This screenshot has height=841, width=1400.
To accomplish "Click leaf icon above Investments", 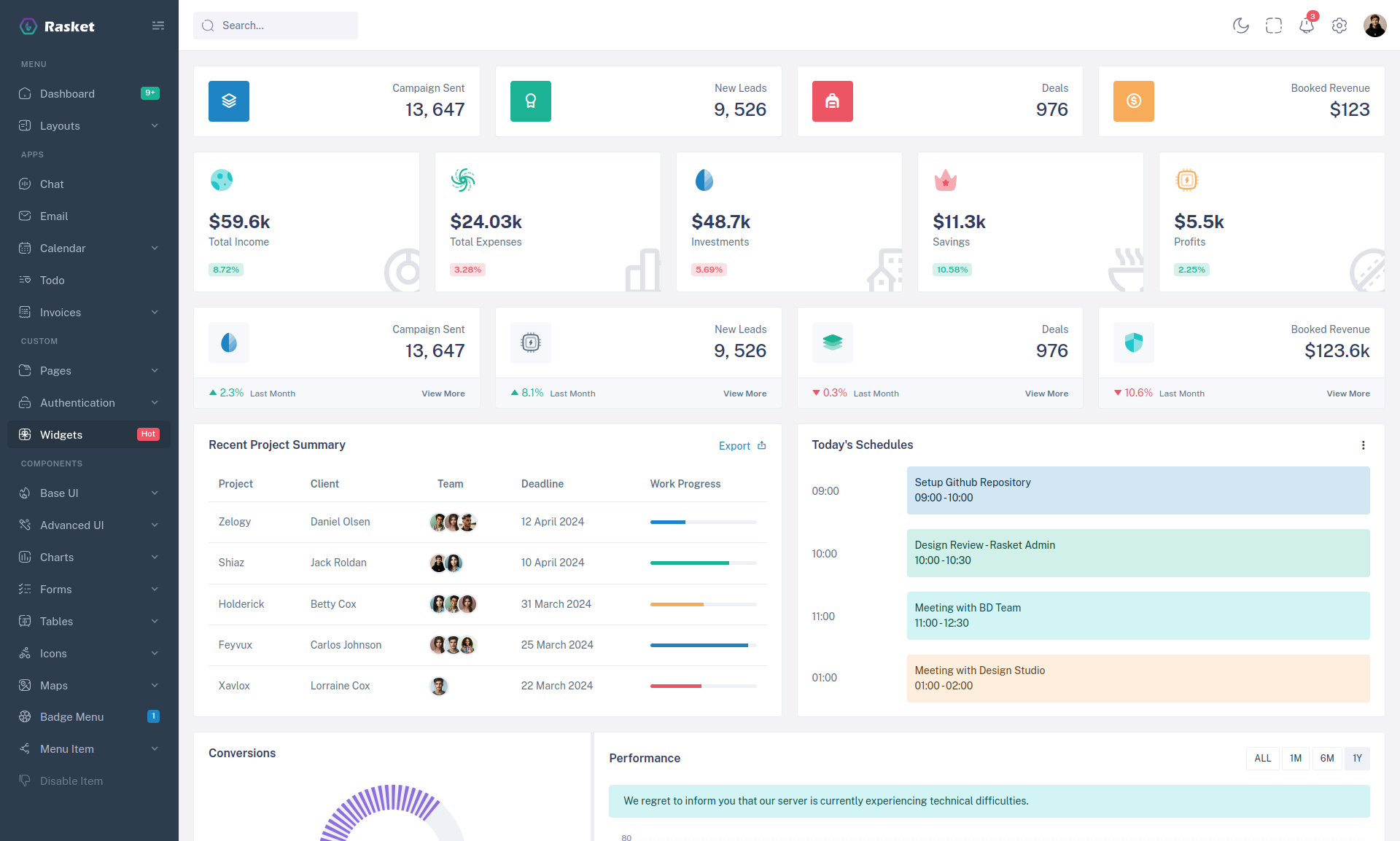I will coord(704,179).
